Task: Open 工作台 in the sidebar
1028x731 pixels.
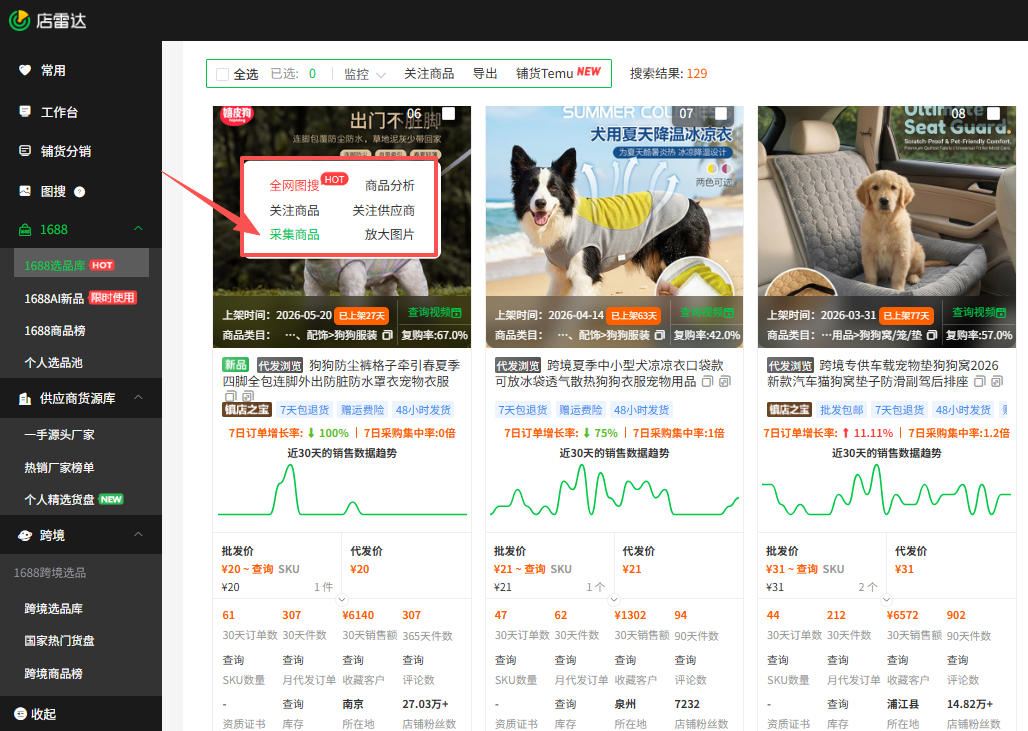Action: coord(59,112)
